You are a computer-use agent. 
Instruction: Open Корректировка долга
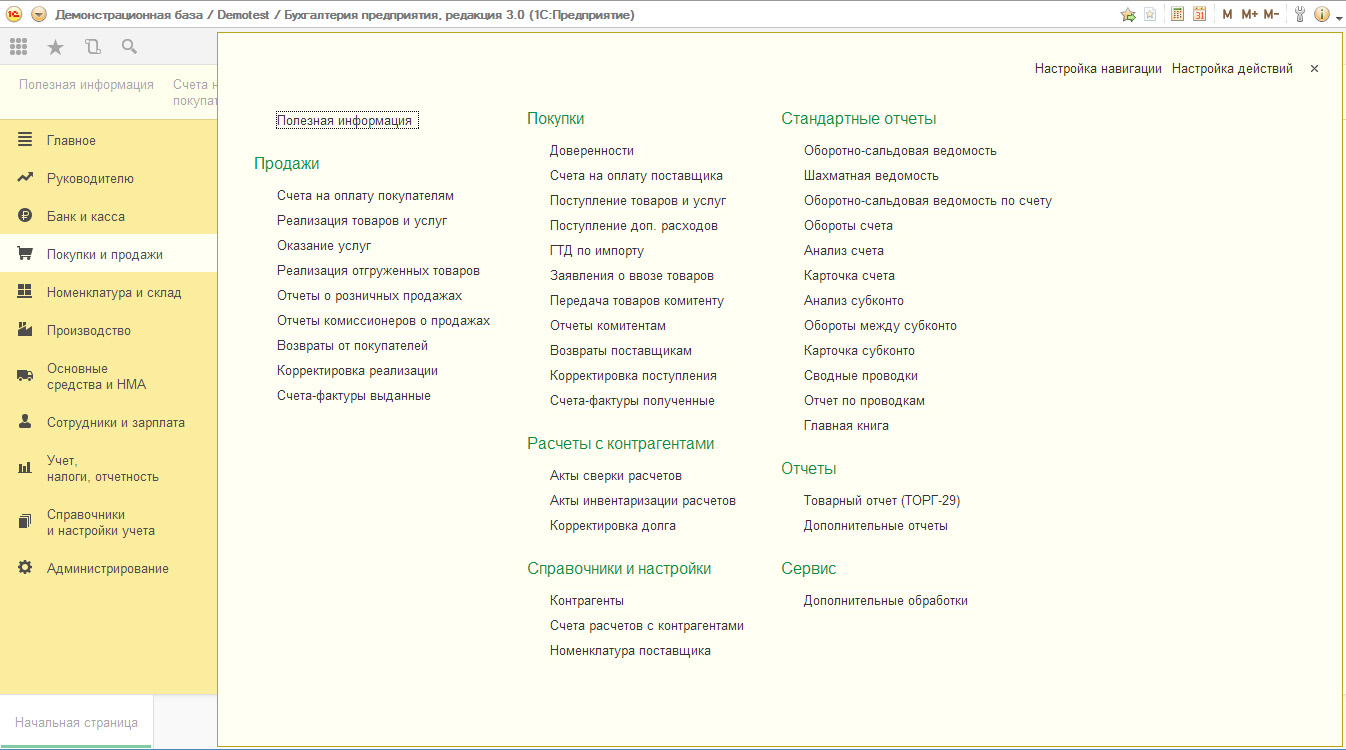pyautogui.click(x=613, y=526)
